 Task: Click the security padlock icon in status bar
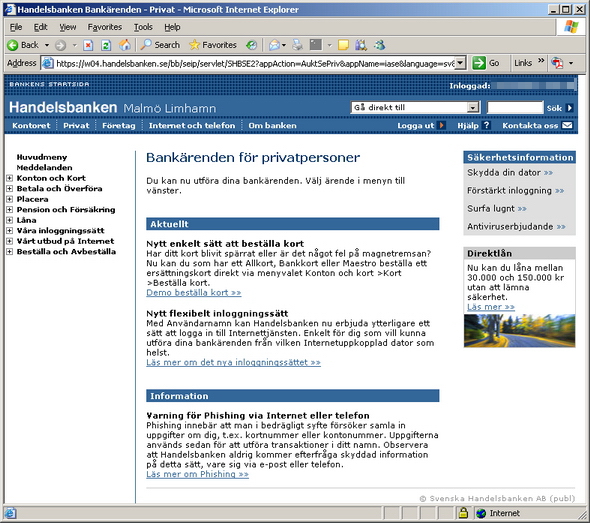463,513
